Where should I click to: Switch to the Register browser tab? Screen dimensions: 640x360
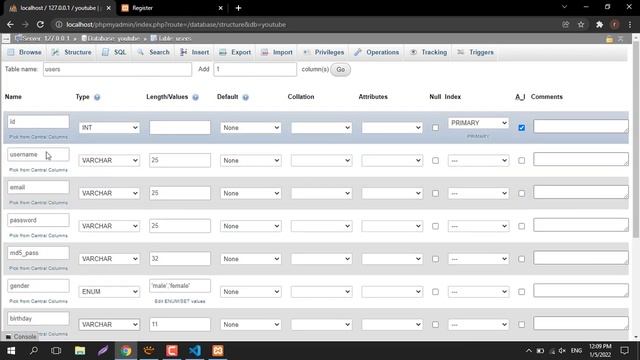[x=173, y=8]
